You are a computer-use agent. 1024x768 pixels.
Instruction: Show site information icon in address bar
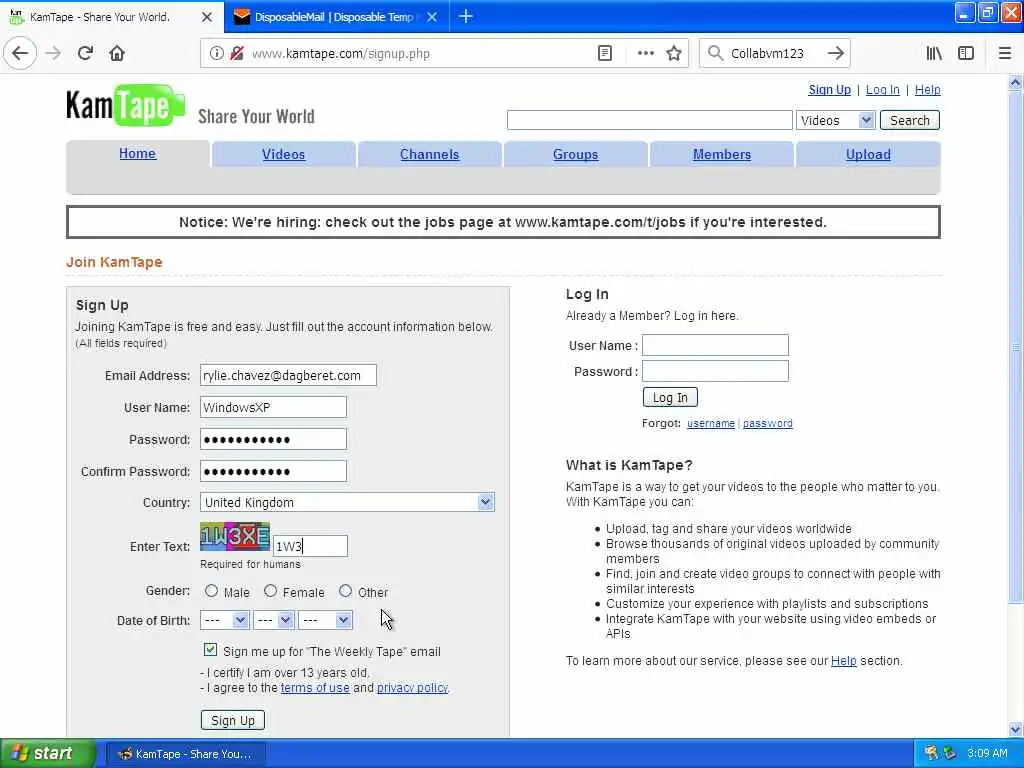click(x=216, y=54)
